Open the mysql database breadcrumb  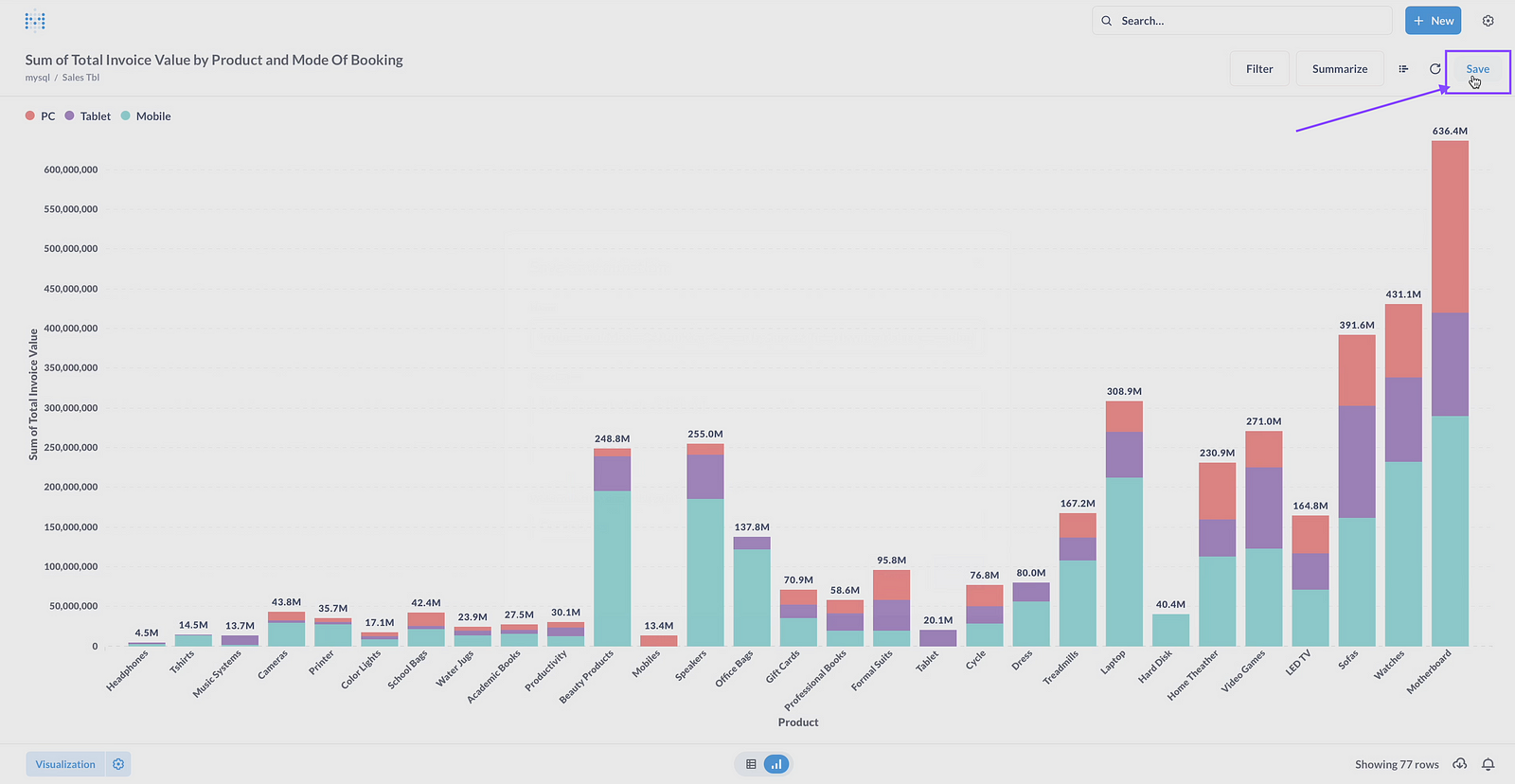tap(37, 78)
